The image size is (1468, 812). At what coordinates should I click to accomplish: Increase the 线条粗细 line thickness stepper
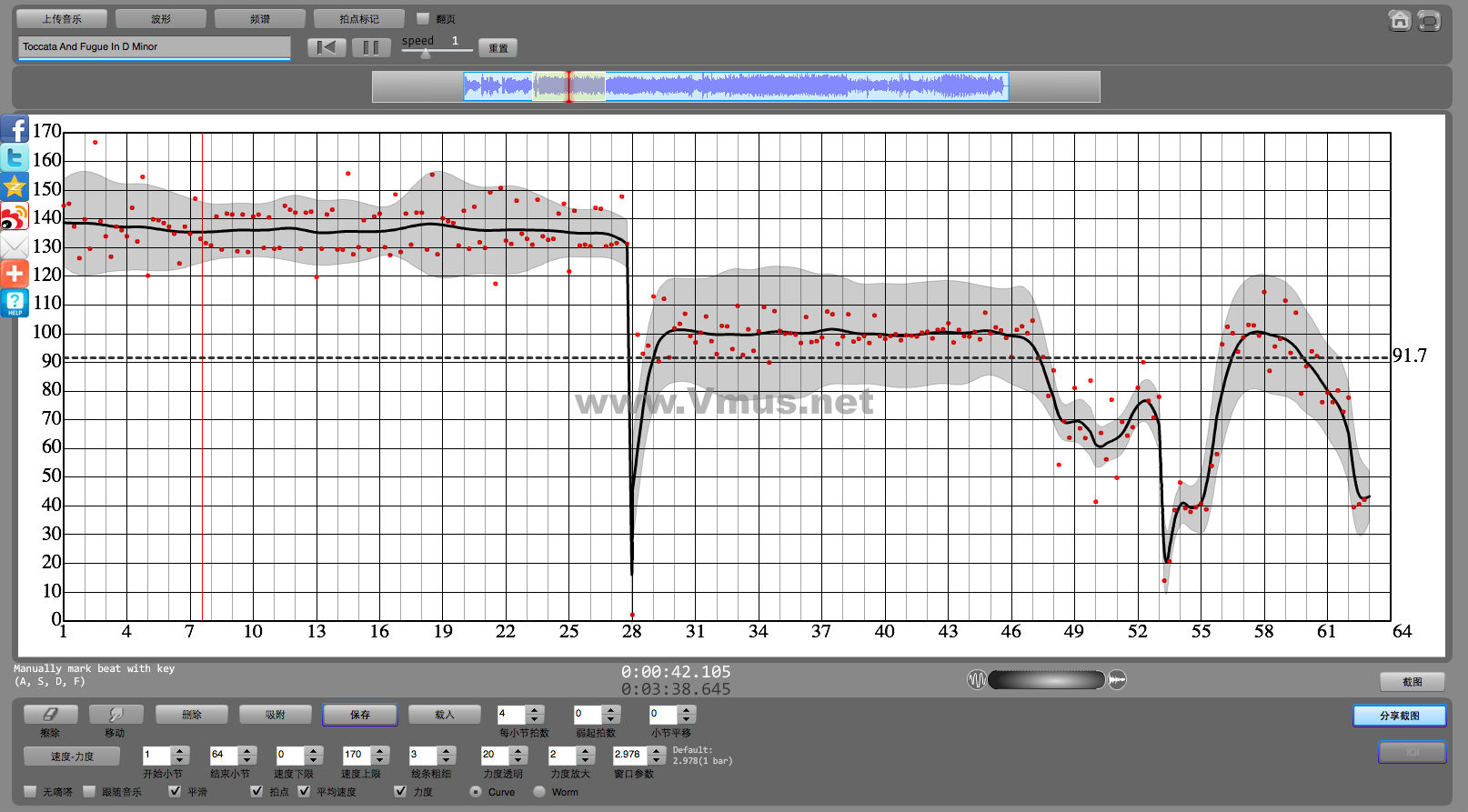click(447, 750)
